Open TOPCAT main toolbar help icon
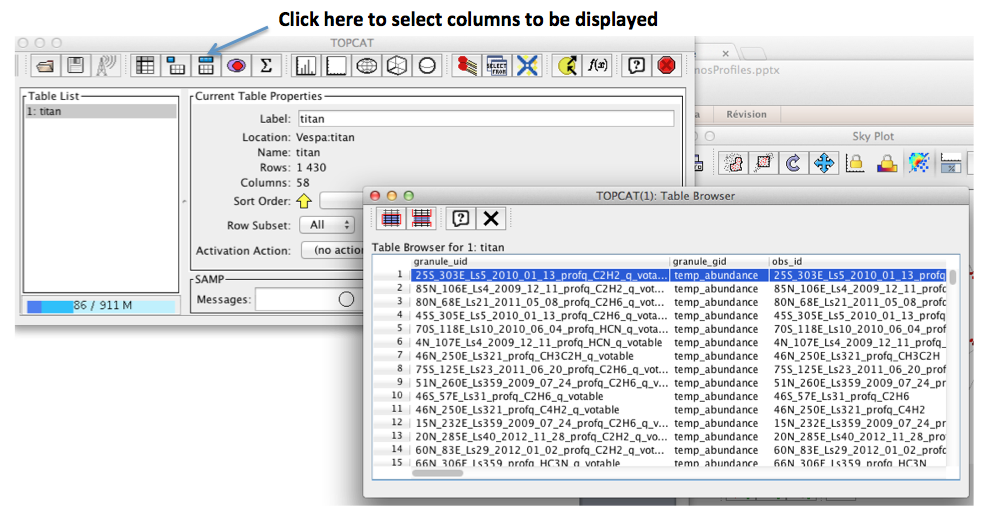The height and width of the screenshot is (520, 990). [x=636, y=66]
